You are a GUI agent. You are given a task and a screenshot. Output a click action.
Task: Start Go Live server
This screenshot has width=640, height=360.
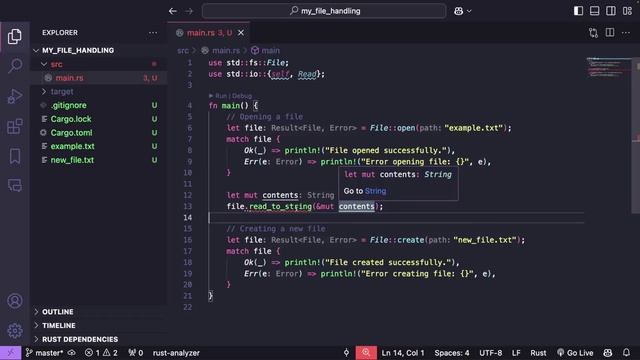[x=575, y=353]
